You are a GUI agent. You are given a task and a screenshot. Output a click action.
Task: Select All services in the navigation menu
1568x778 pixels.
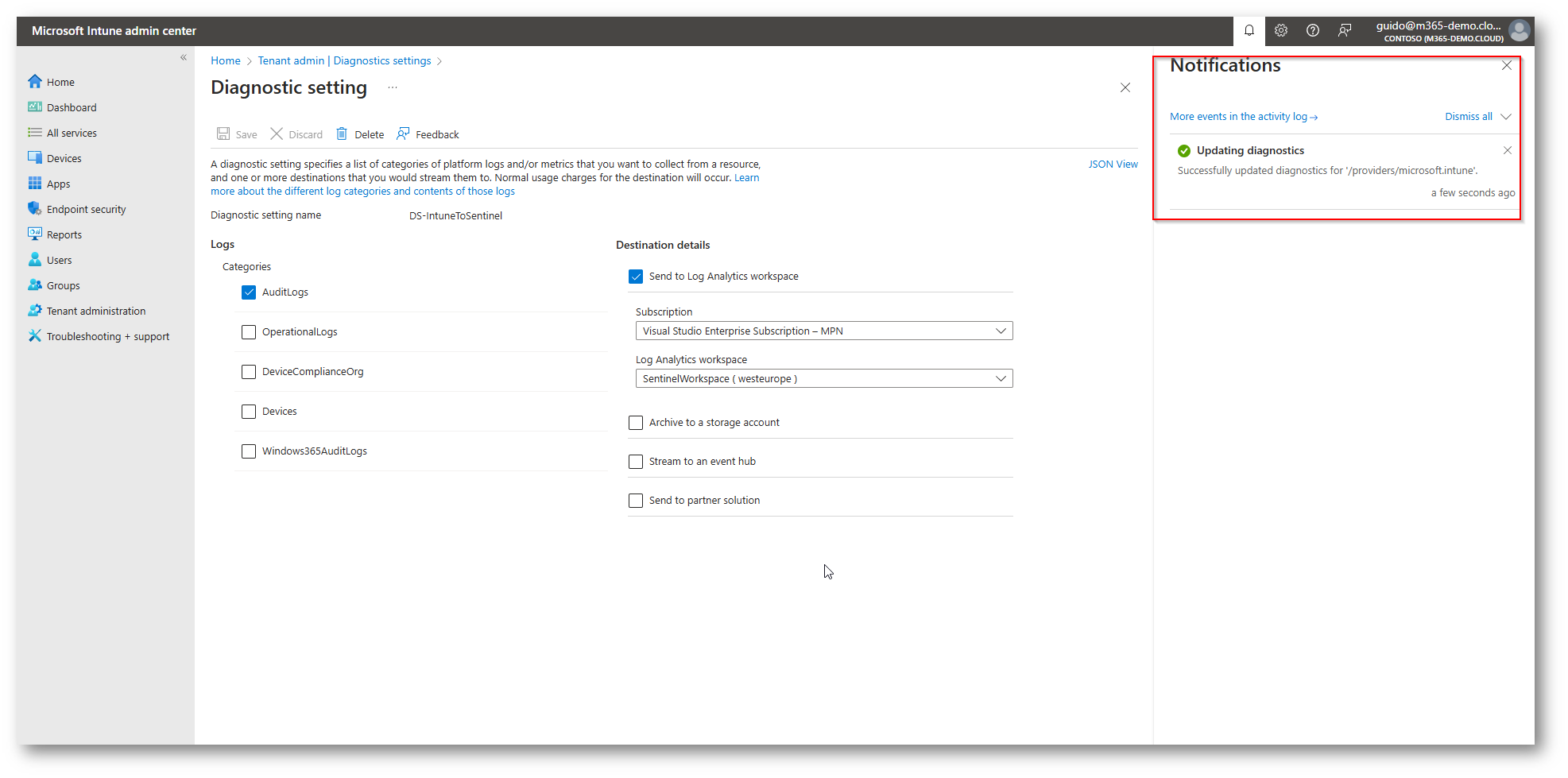(x=72, y=133)
